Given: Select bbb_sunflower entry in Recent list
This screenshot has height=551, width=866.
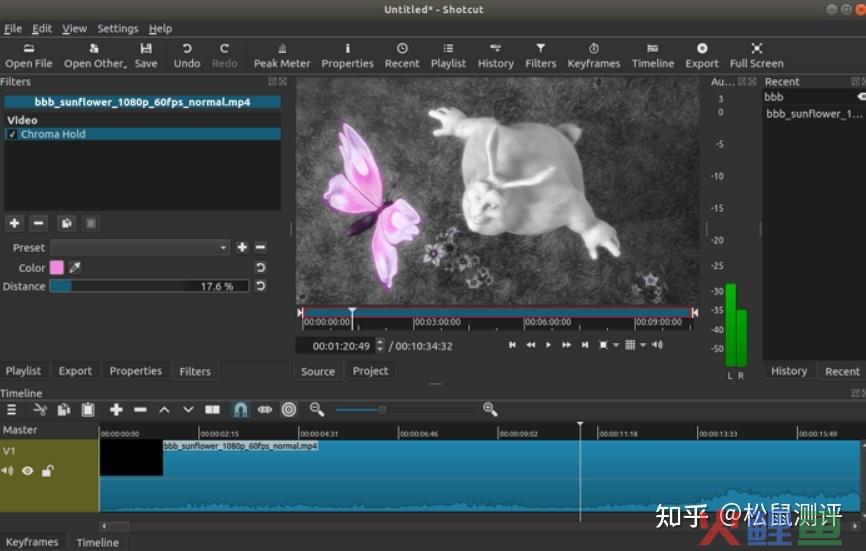Looking at the screenshot, I should click(814, 114).
